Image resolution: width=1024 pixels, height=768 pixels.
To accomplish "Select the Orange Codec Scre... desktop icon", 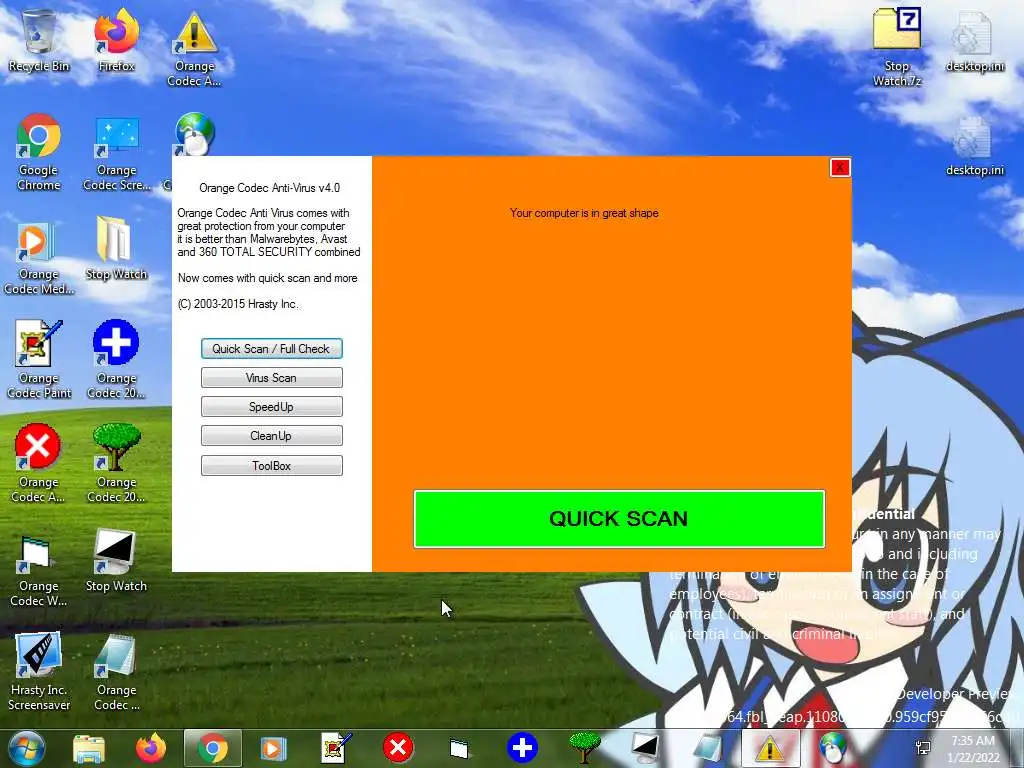I will [x=116, y=154].
